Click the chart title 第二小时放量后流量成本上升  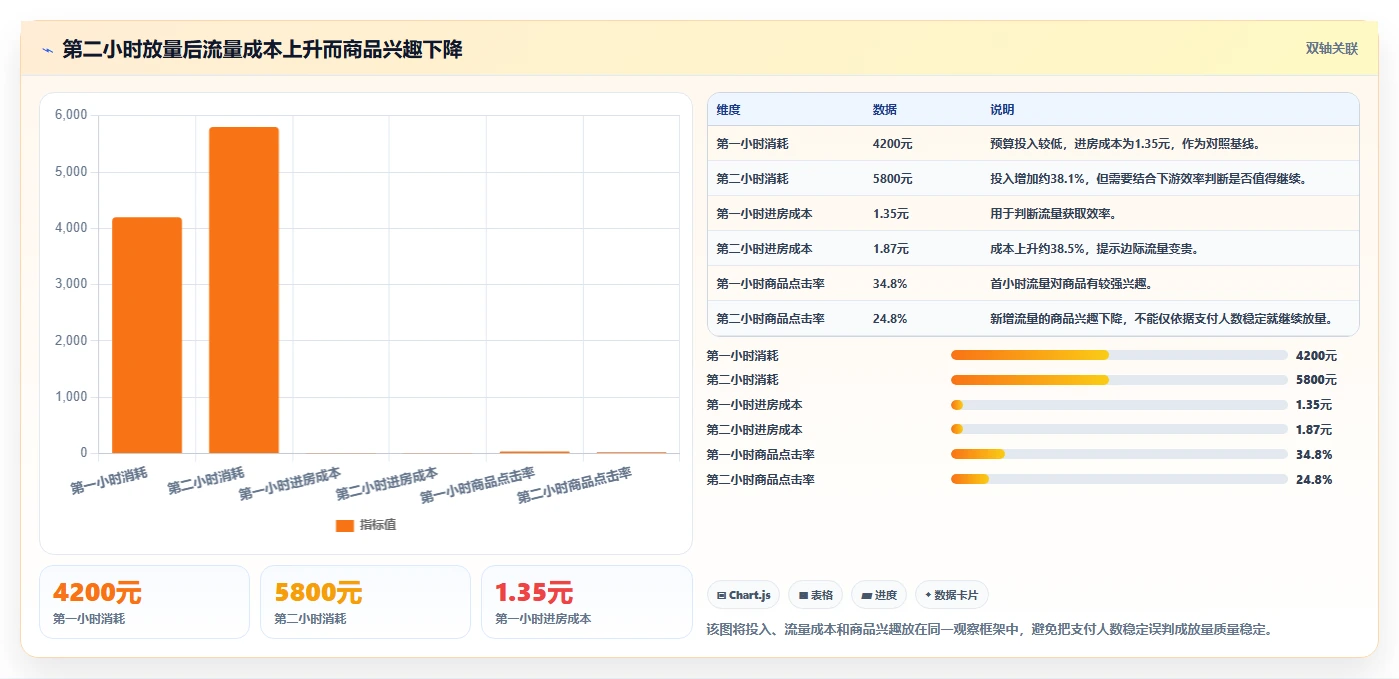(x=184, y=50)
